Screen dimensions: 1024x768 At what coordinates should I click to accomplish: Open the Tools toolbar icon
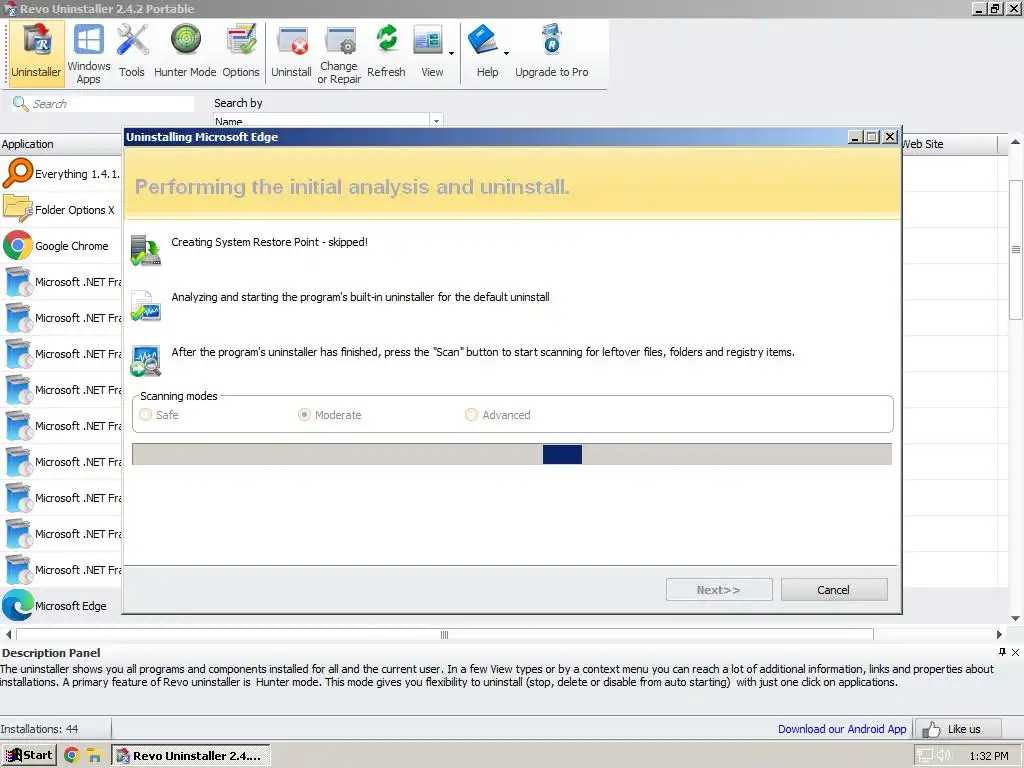132,52
